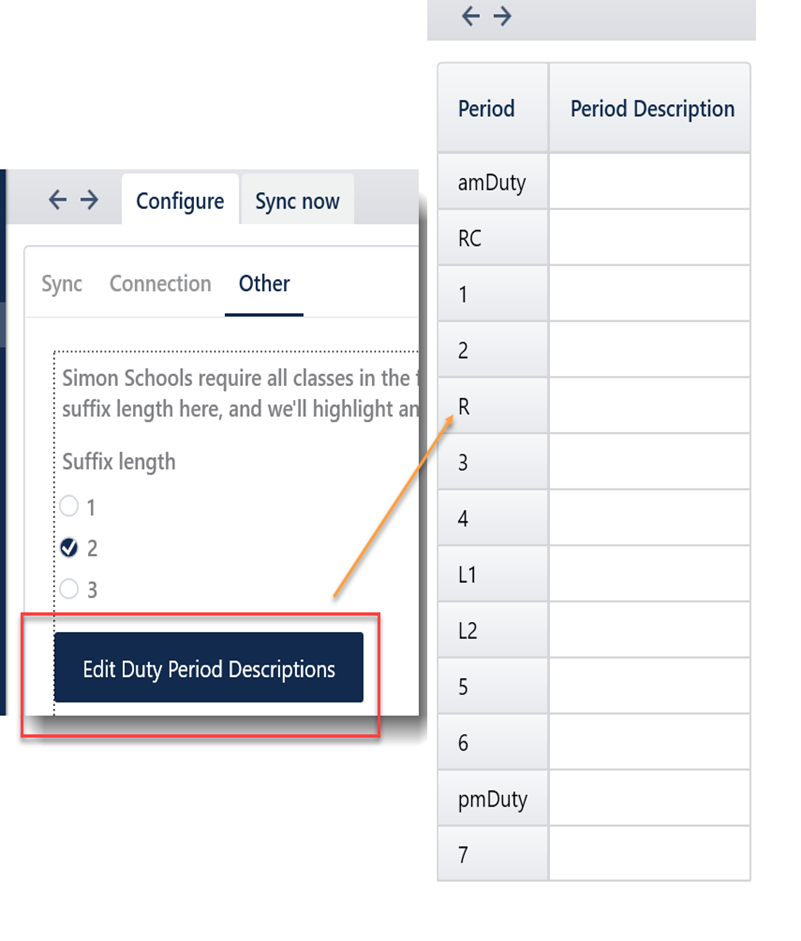Click the forward arrow beside Configure tab

pyautogui.click(x=89, y=200)
